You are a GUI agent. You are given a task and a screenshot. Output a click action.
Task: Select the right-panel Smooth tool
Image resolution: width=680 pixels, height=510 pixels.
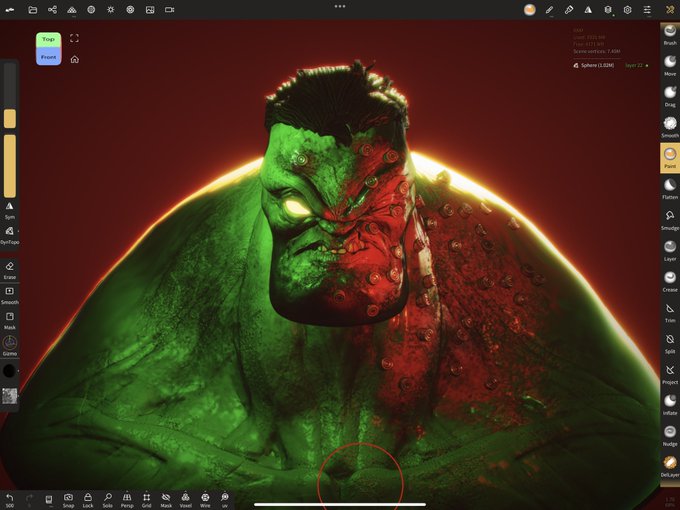tap(670, 127)
